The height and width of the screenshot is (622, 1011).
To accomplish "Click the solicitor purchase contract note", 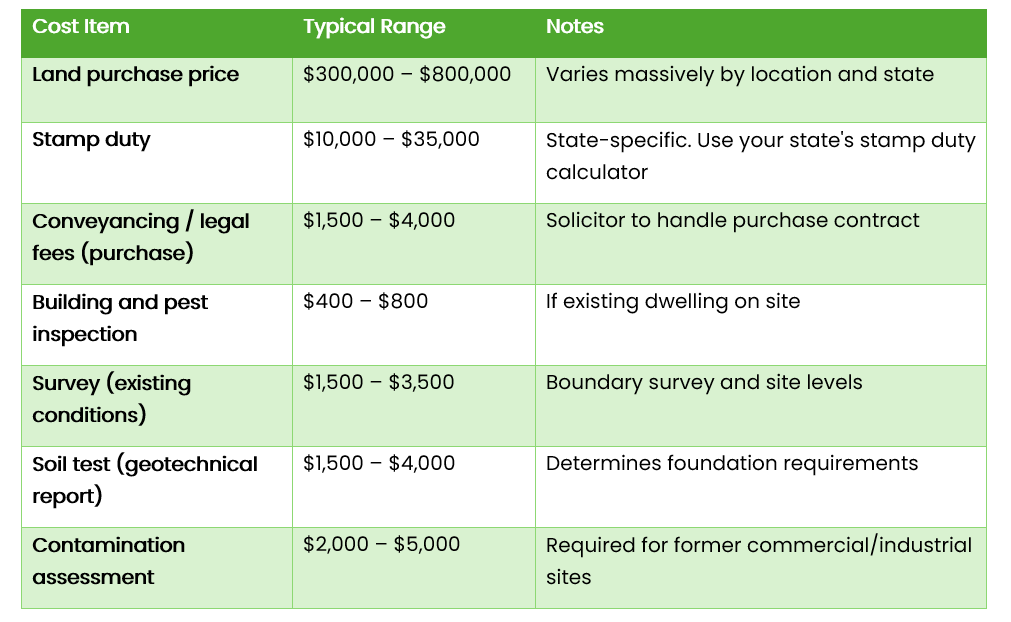I will pos(732,221).
